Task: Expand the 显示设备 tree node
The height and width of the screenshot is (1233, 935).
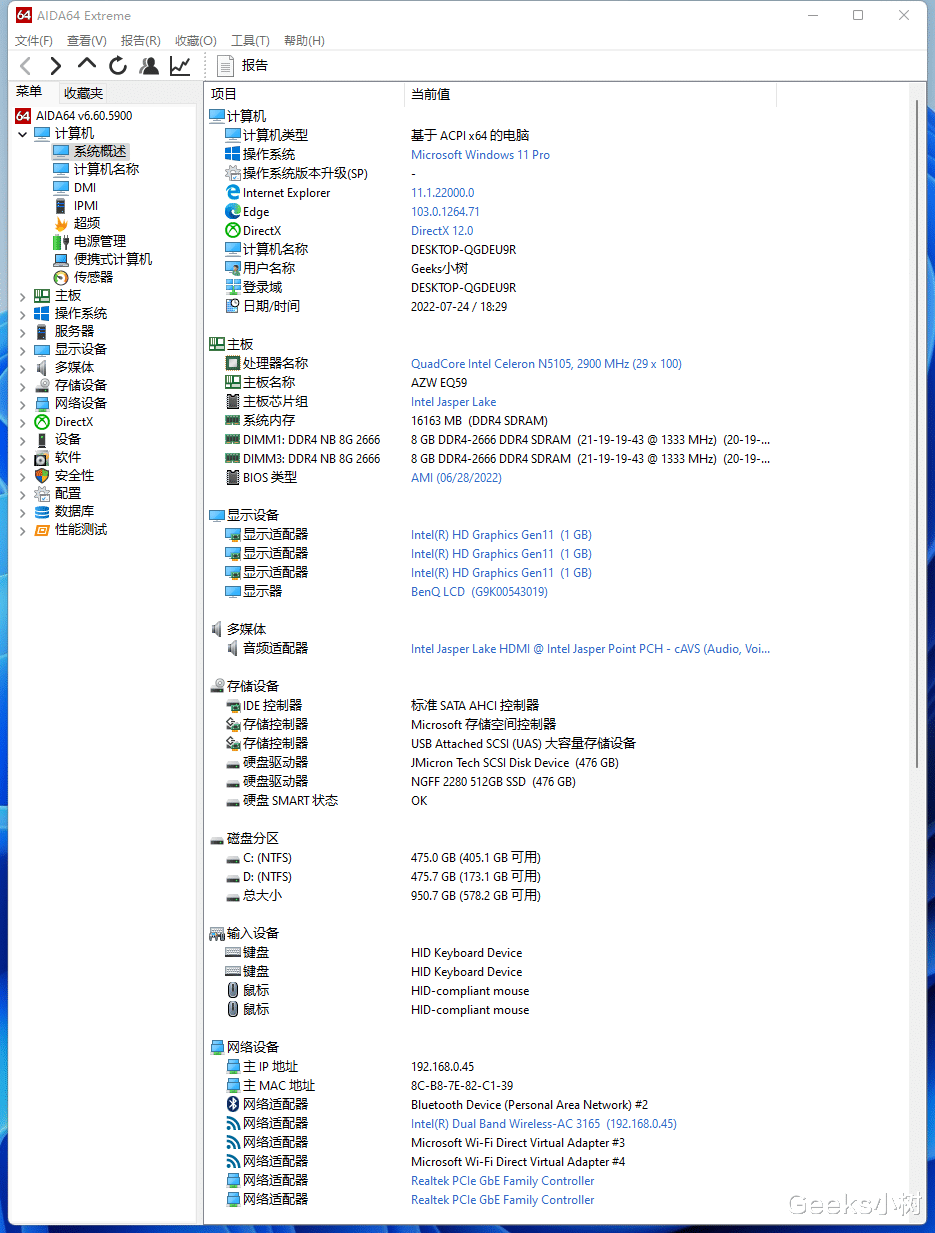Action: (23, 350)
